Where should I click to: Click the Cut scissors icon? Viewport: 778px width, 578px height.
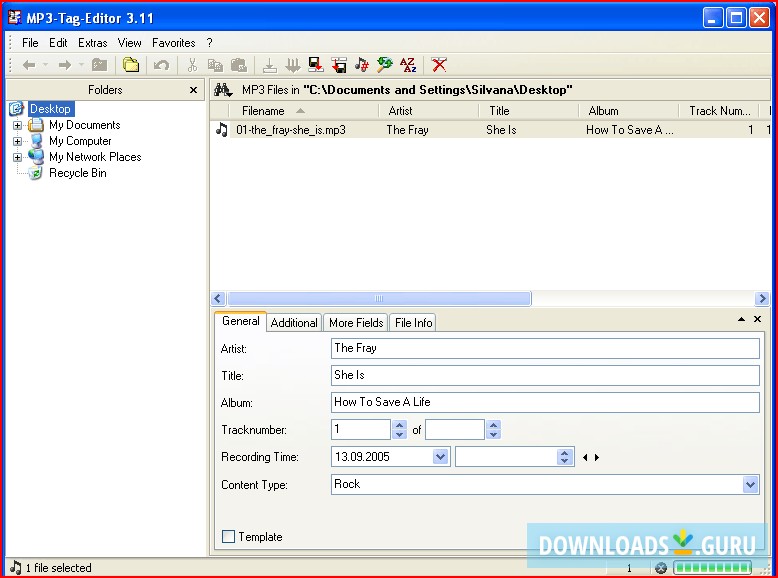pyautogui.click(x=193, y=65)
